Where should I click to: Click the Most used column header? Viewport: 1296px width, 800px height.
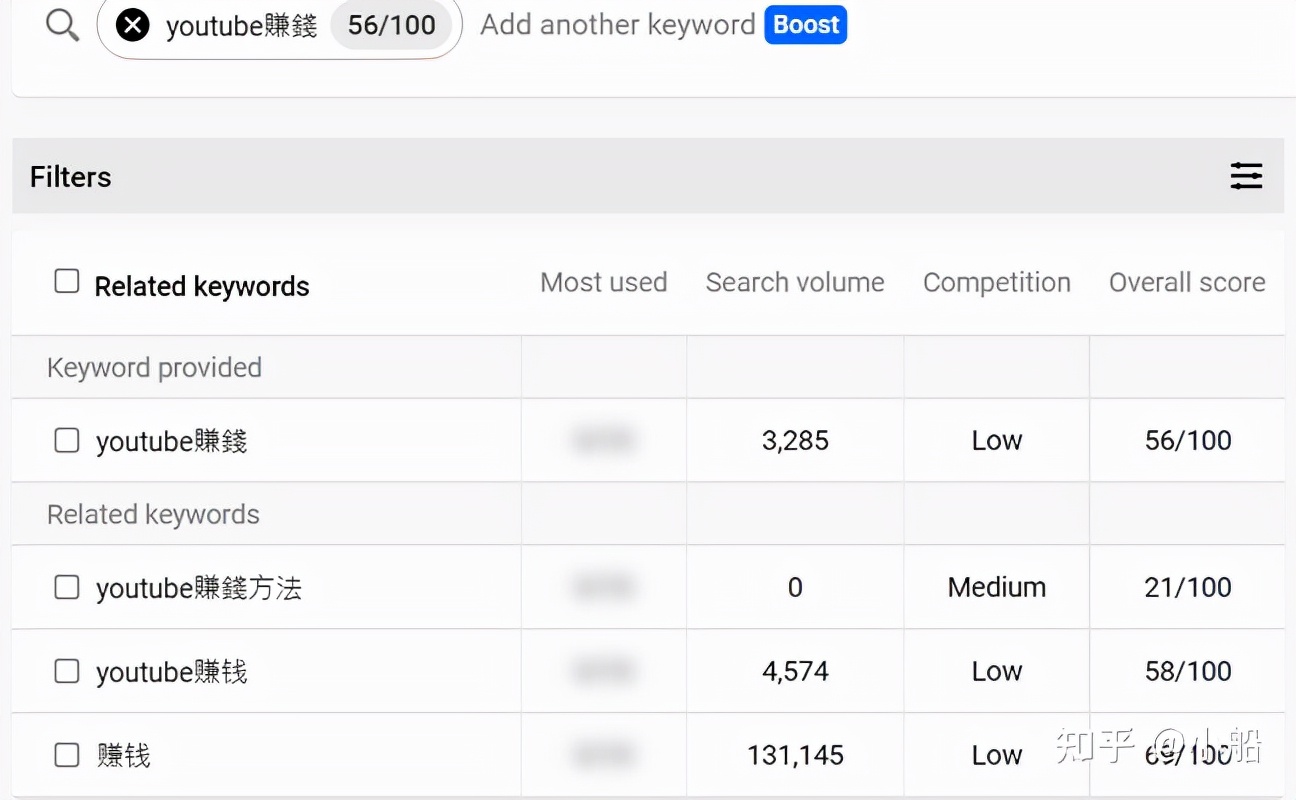point(604,282)
